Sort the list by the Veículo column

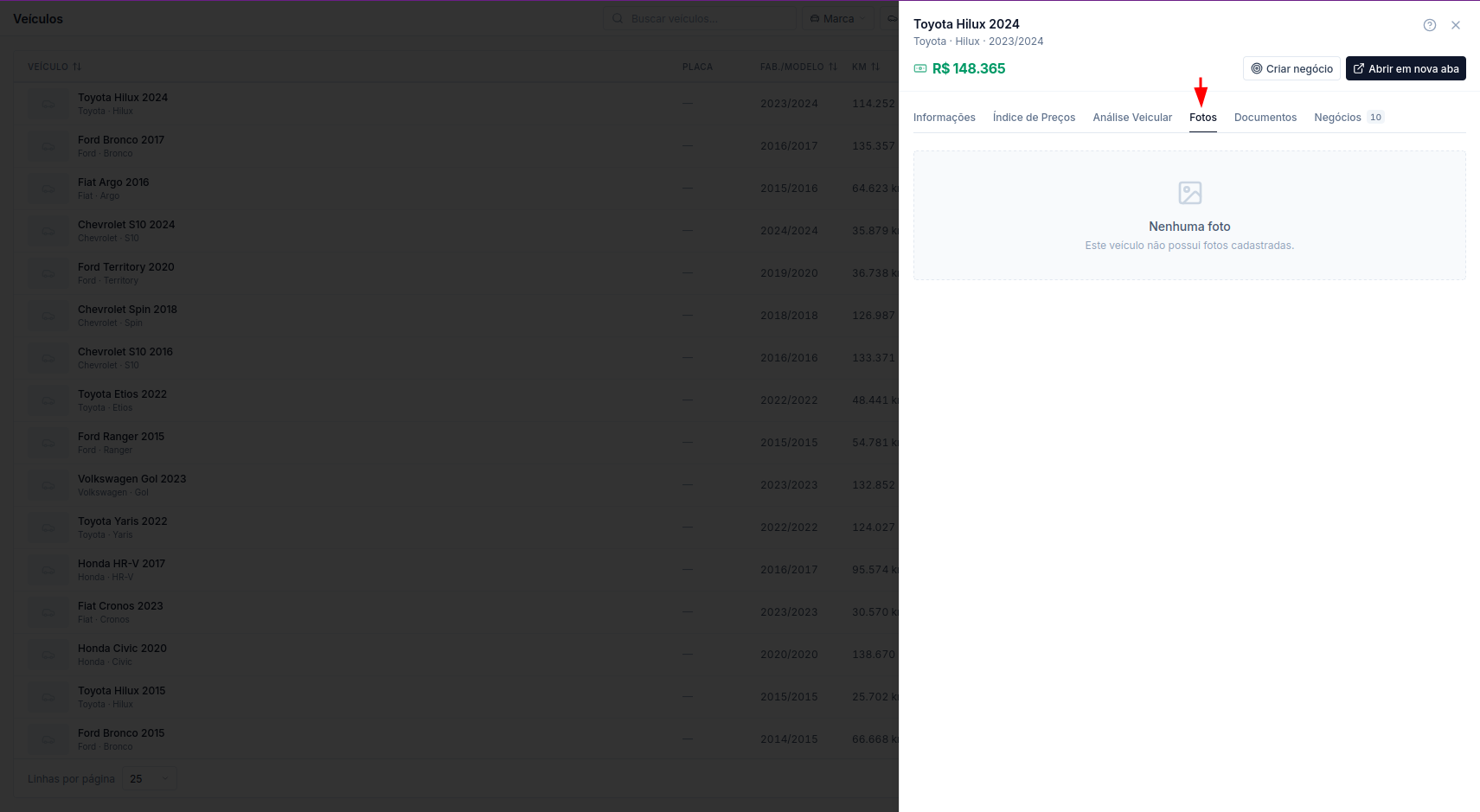click(54, 67)
